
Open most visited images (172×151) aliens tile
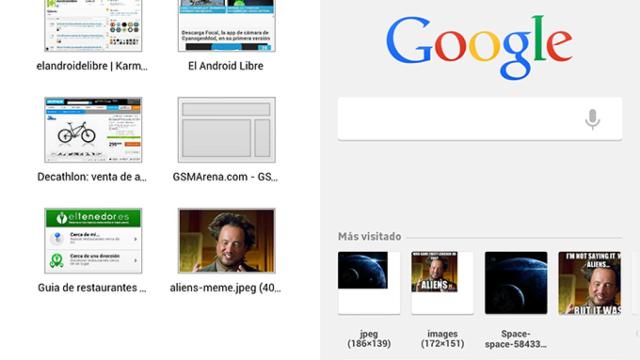[442, 283]
